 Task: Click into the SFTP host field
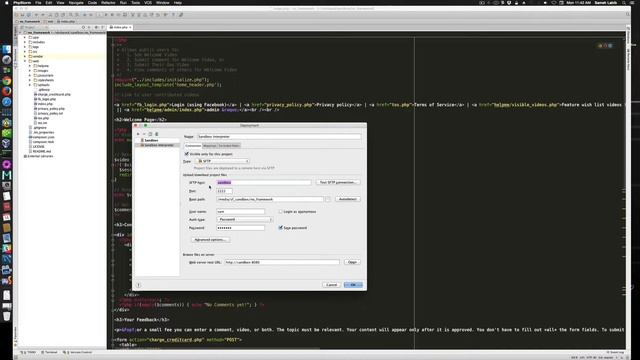pyautogui.click(x=264, y=182)
